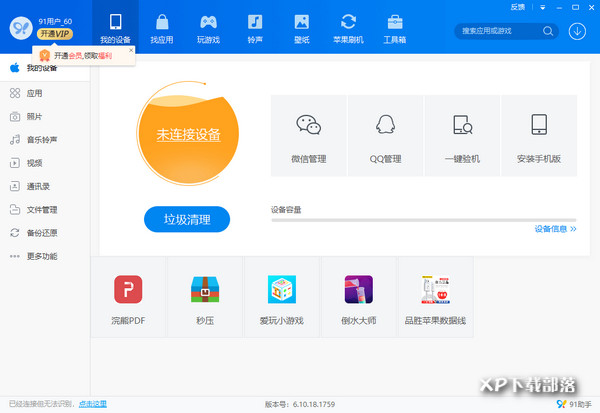Select 我的设备 in the left sidebar
The height and width of the screenshot is (413, 600).
pos(45,68)
